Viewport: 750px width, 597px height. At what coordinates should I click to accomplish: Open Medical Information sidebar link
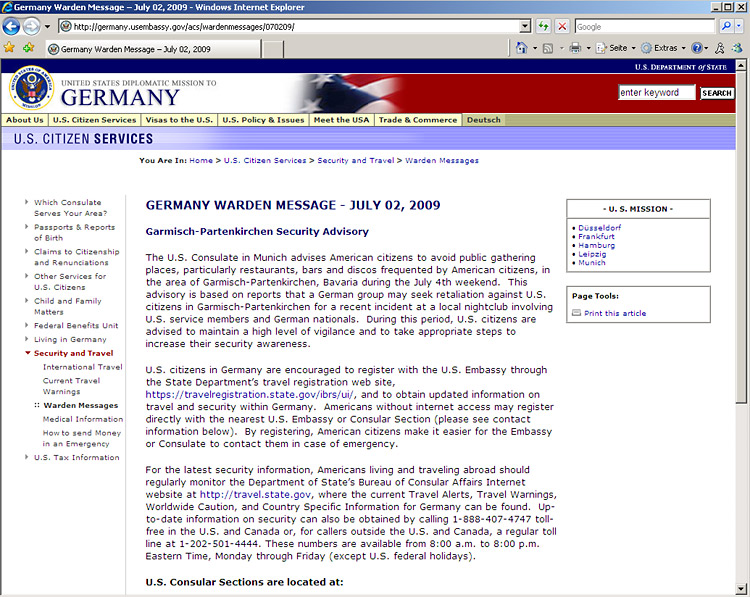[83, 419]
